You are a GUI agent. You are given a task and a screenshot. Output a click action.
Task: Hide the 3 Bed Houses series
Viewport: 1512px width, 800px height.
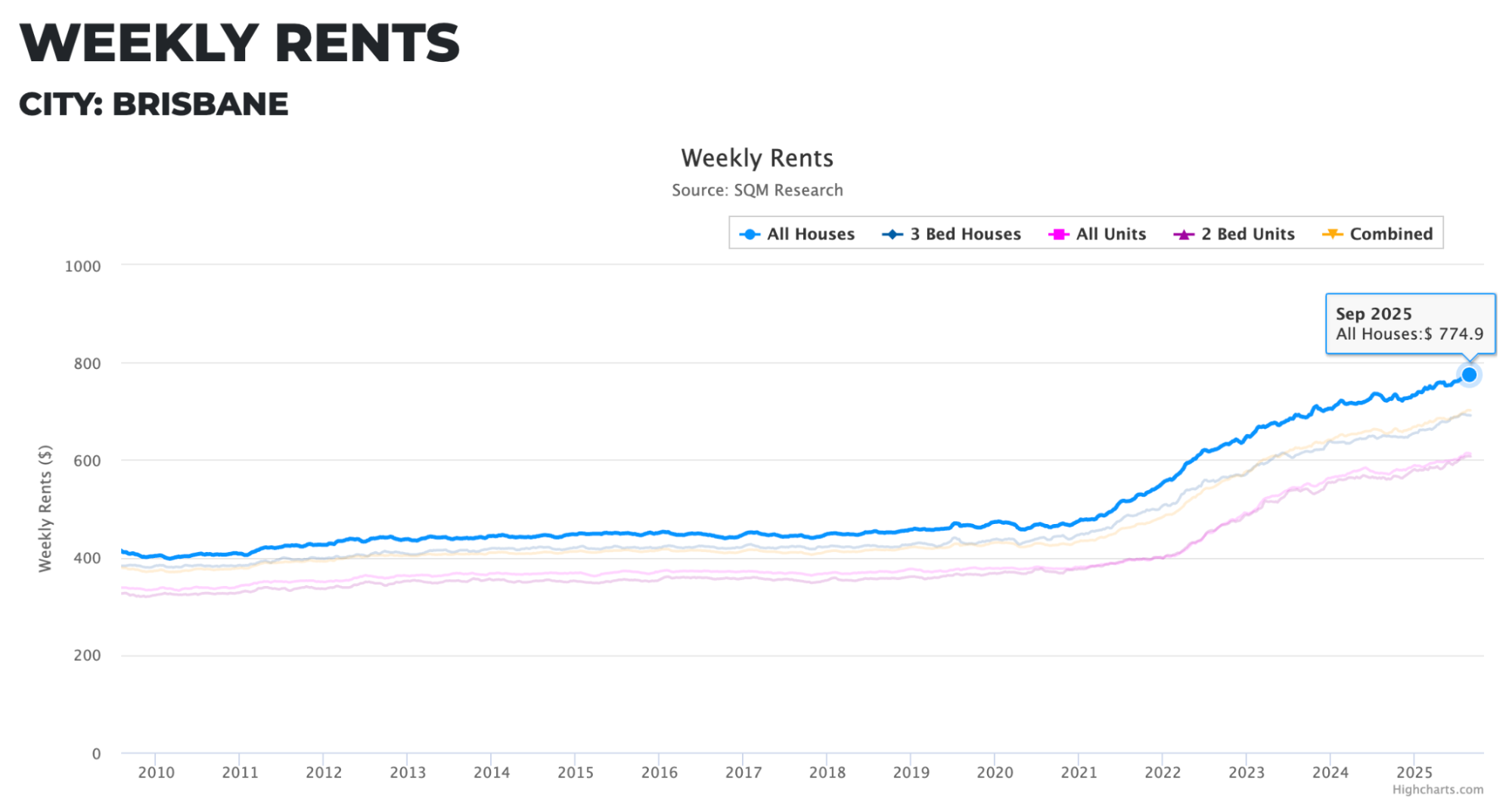tap(965, 234)
